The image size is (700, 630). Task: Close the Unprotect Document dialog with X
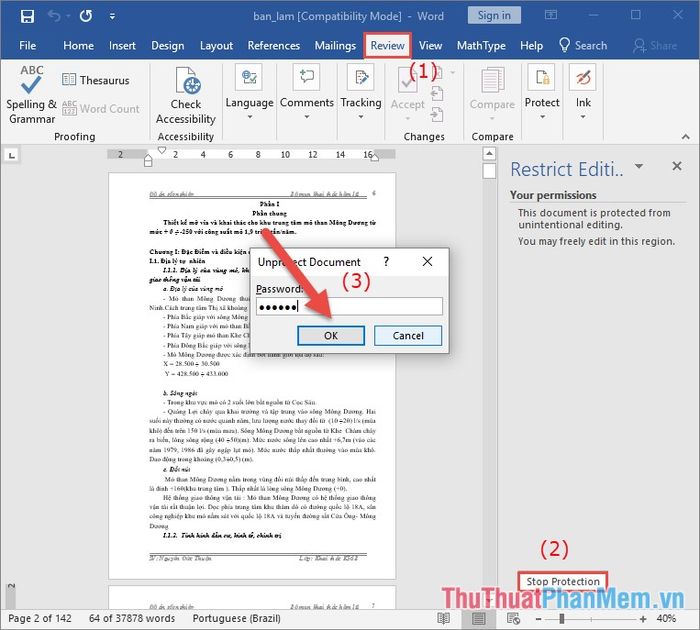(427, 261)
